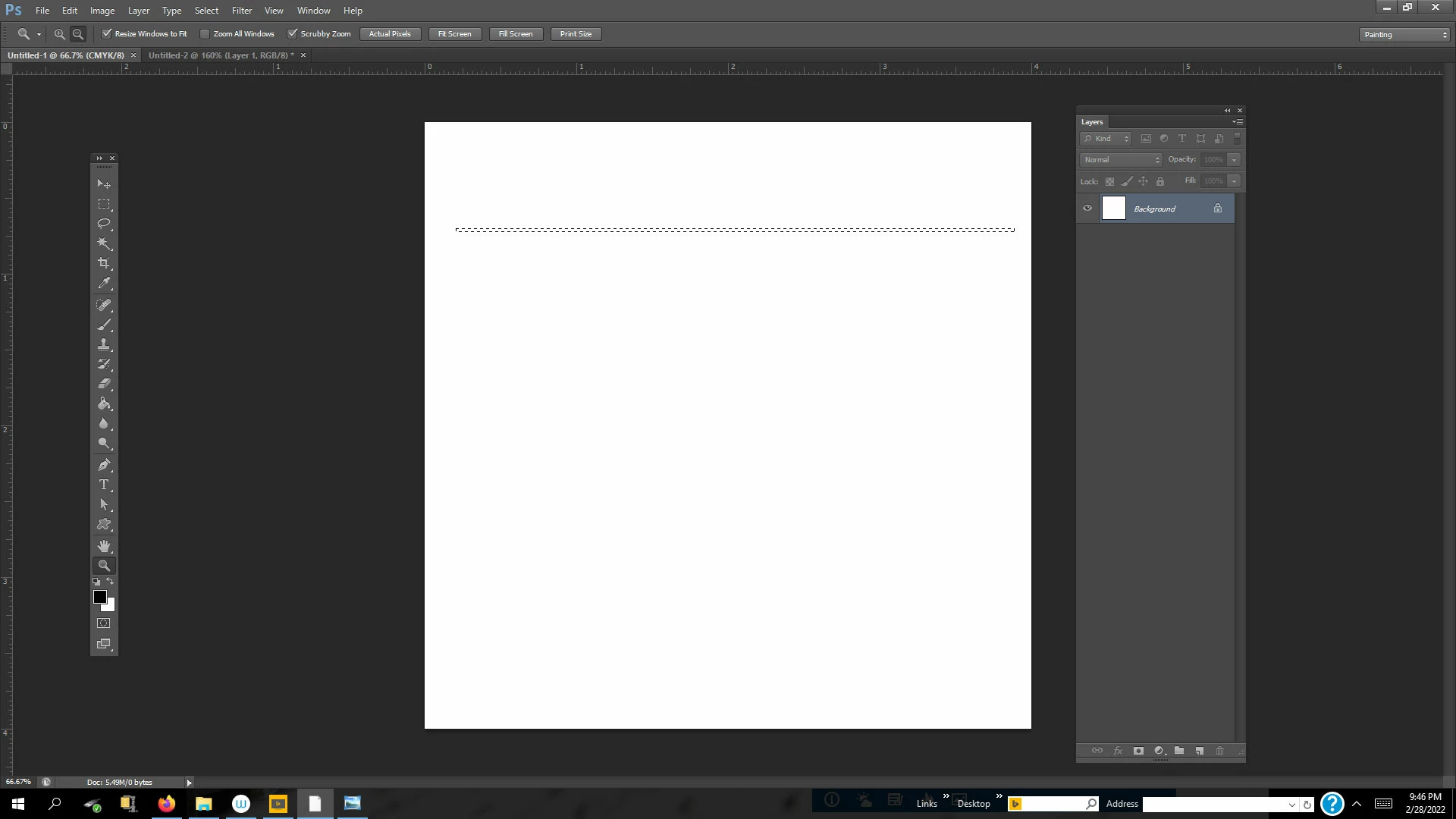Image resolution: width=1456 pixels, height=819 pixels.
Task: Click the Pen tool
Action: point(104,465)
